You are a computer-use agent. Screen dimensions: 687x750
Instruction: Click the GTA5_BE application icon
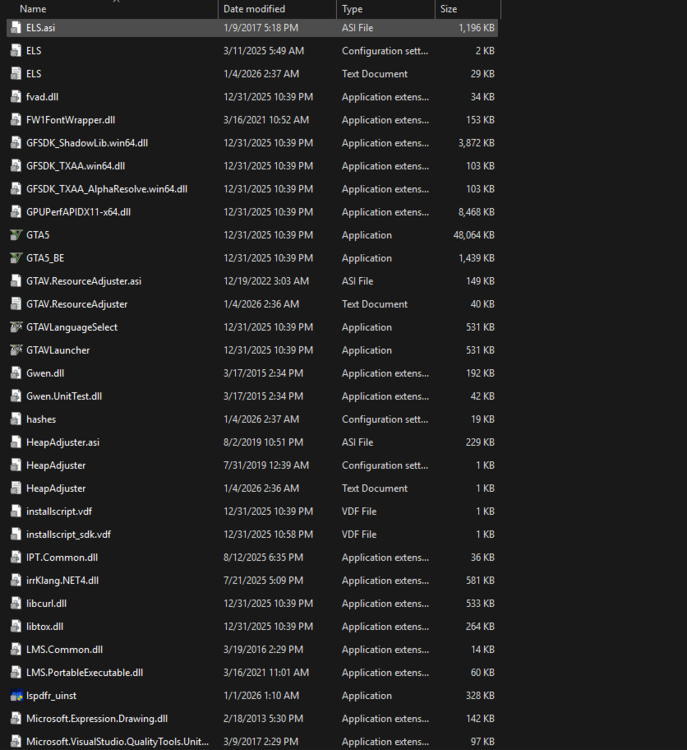(16, 258)
